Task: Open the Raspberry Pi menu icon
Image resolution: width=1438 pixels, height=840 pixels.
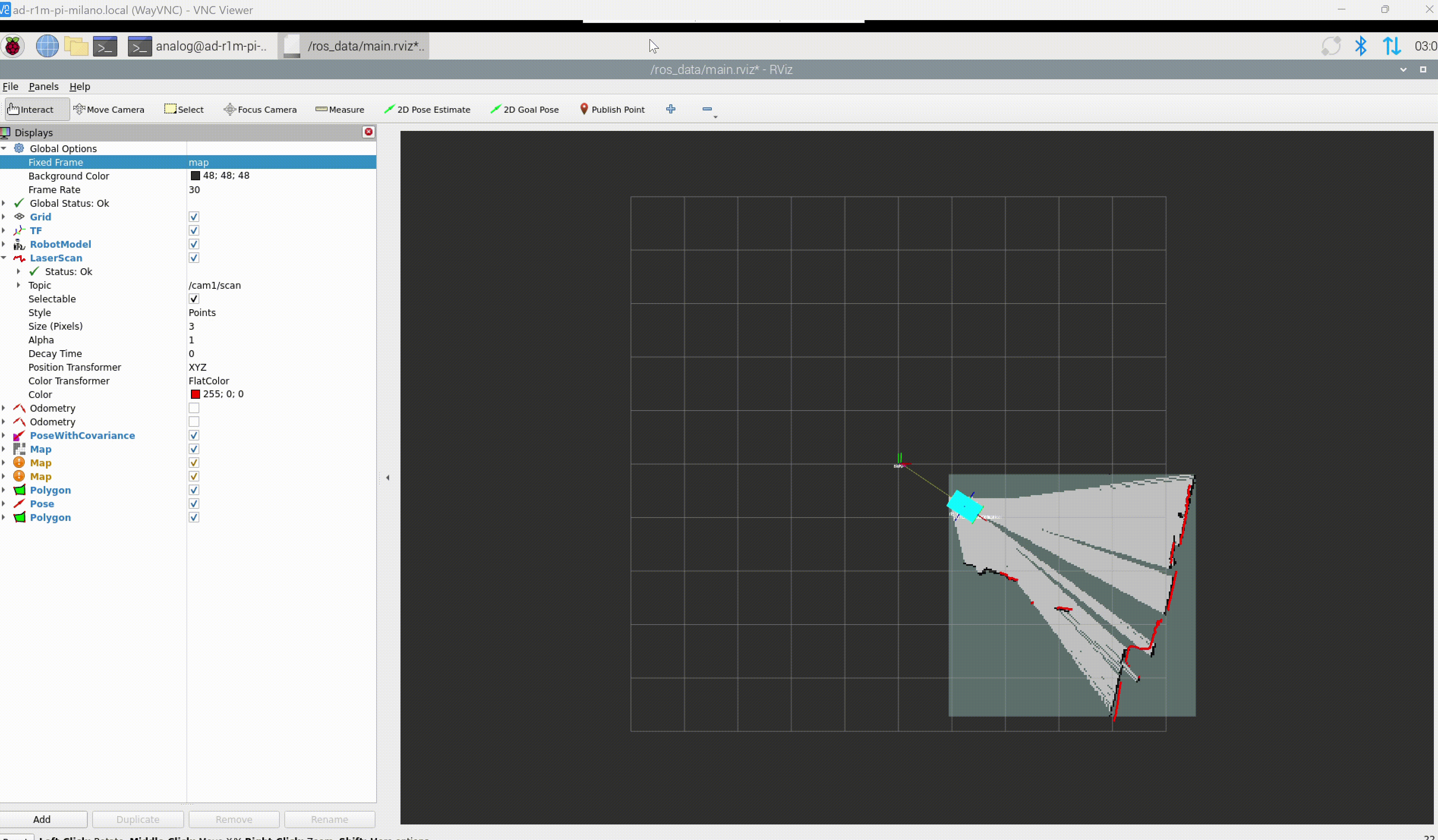Action: click(x=13, y=46)
